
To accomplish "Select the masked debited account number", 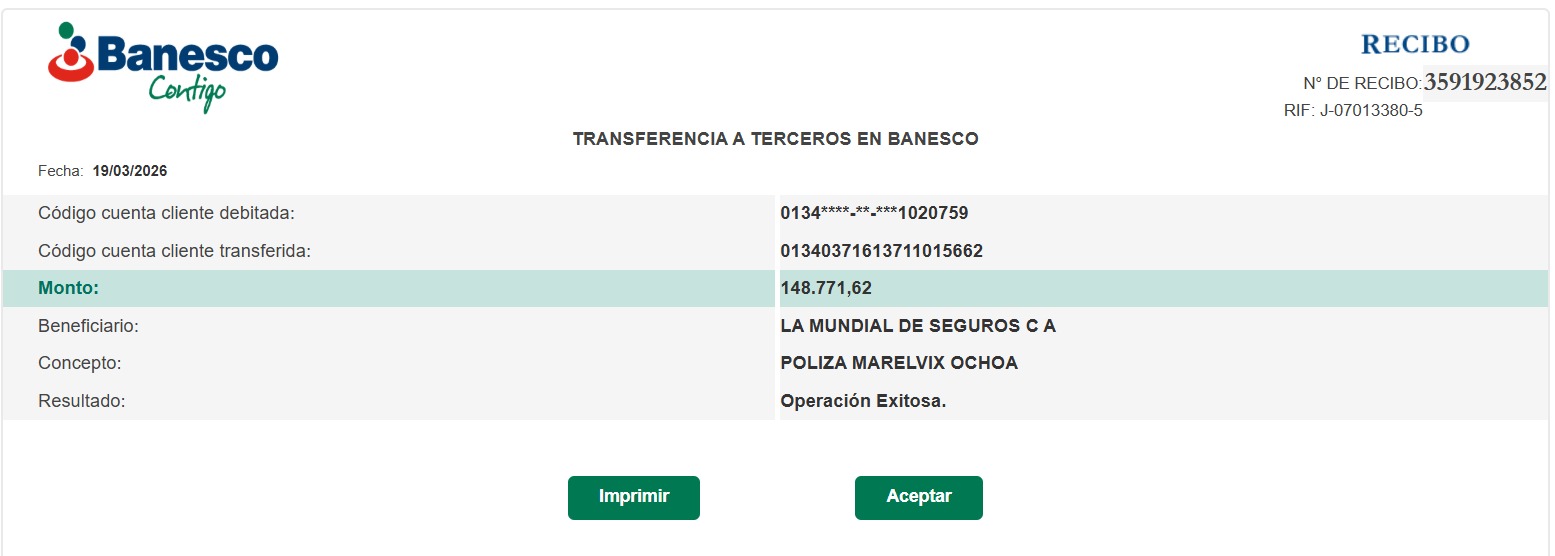I will coord(874,213).
